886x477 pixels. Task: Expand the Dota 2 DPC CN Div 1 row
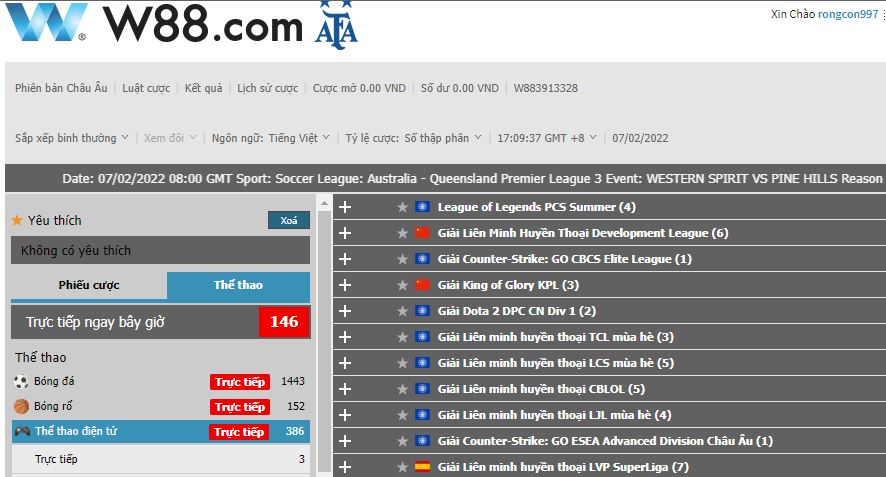coord(345,311)
